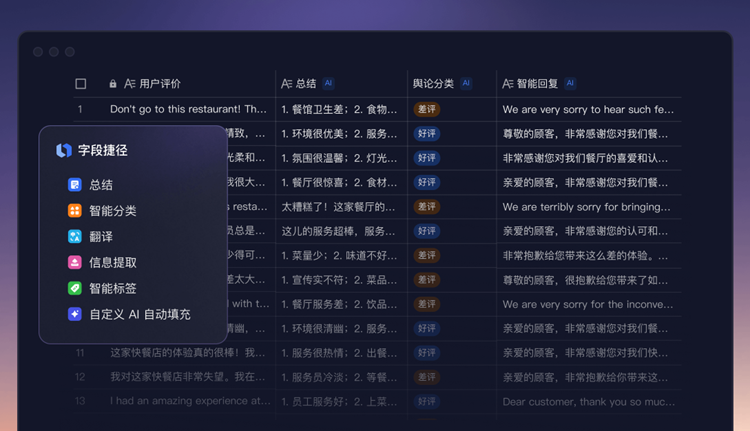Open the 舆论分类 column header
This screenshot has width=750, height=431.
(433, 84)
